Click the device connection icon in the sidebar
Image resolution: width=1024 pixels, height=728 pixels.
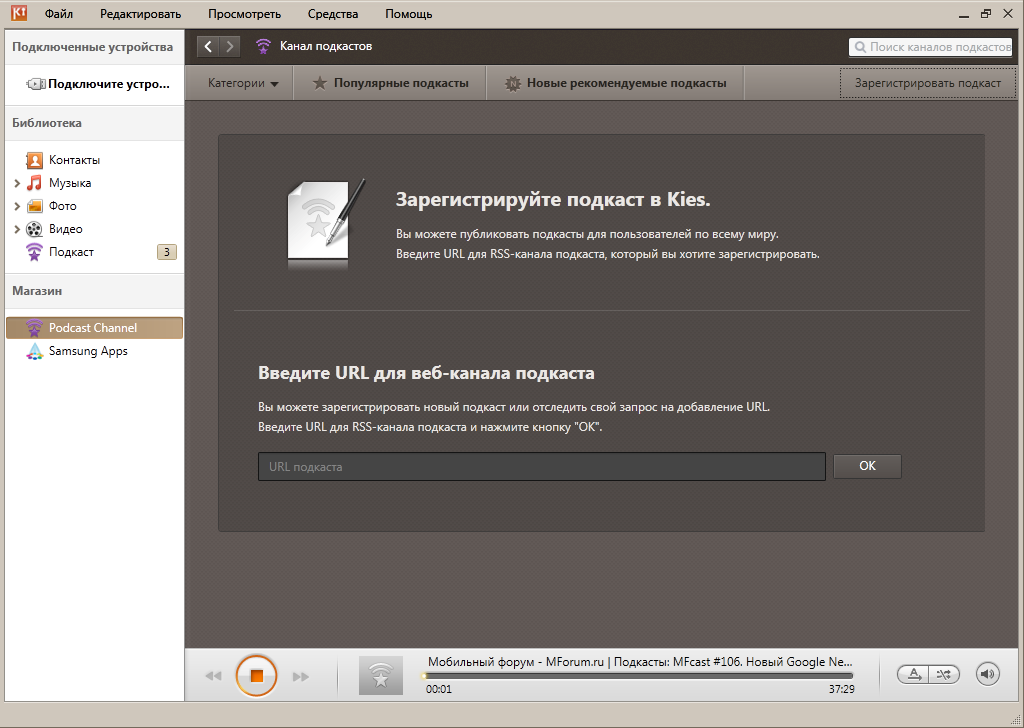pyautogui.click(x=36, y=84)
